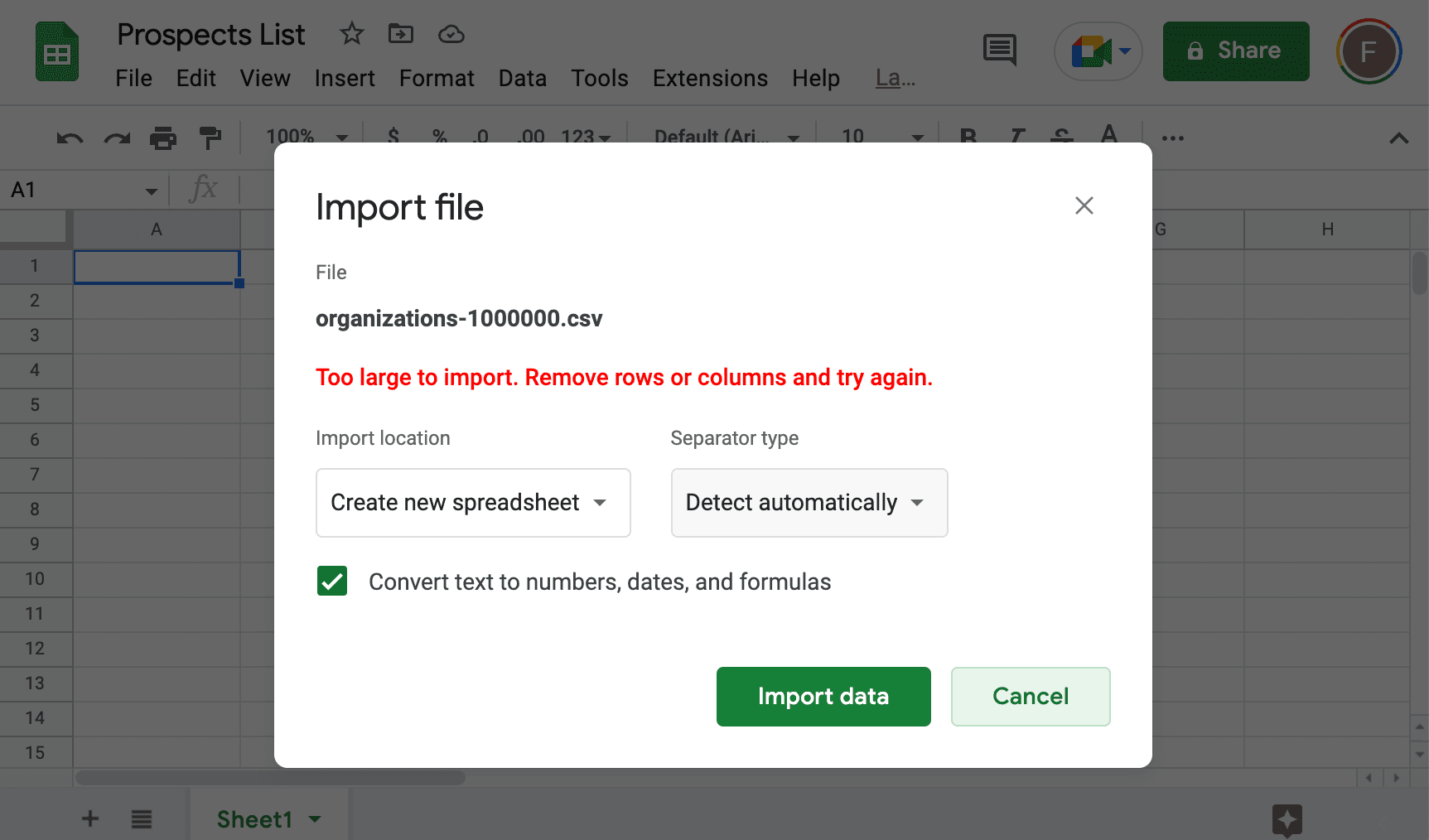Cancel the file import
The width and height of the screenshot is (1429, 840).
click(x=1030, y=696)
